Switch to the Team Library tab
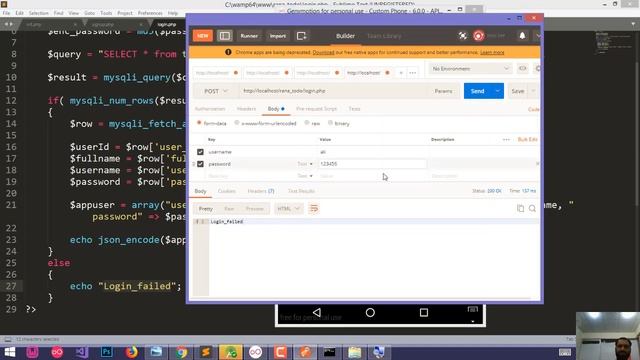The height and width of the screenshot is (360, 640). point(384,36)
